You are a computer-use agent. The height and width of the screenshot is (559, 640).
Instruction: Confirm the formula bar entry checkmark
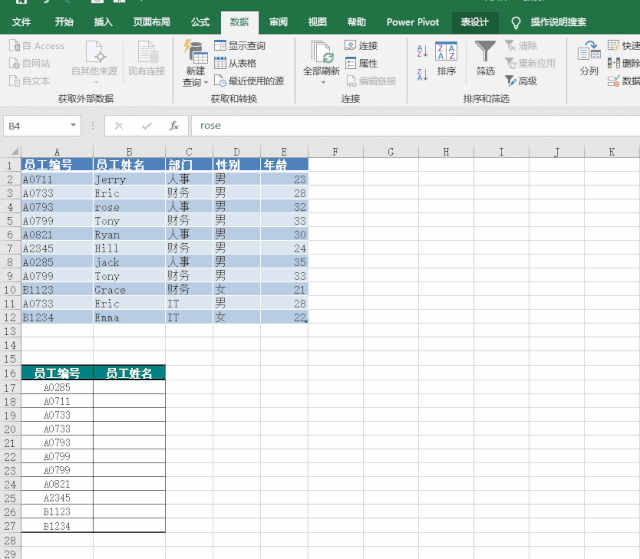click(x=147, y=126)
